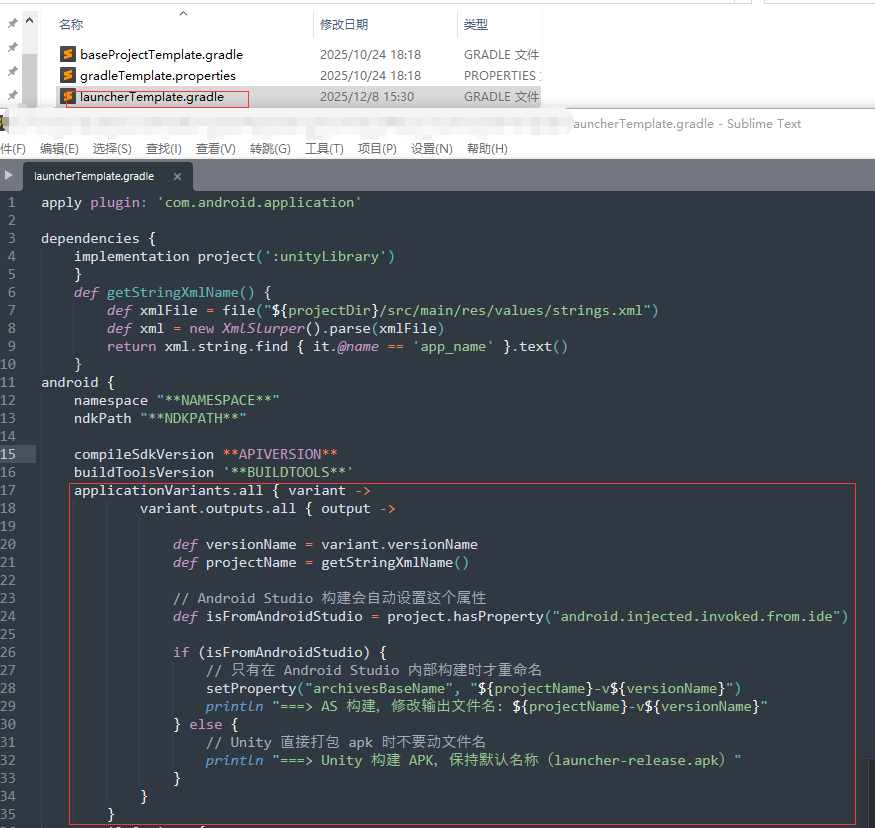Click line number 17 in gutter
Screen dimensions: 875x828
pyautogui.click(x=8, y=490)
